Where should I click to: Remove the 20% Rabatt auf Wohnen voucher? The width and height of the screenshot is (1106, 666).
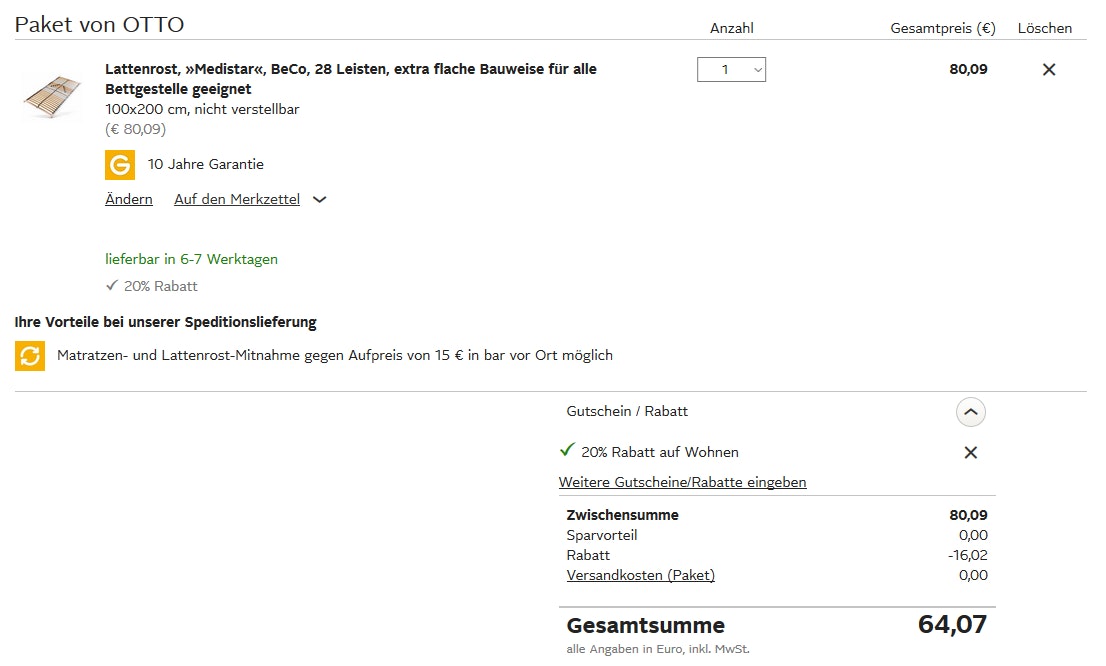pos(970,453)
